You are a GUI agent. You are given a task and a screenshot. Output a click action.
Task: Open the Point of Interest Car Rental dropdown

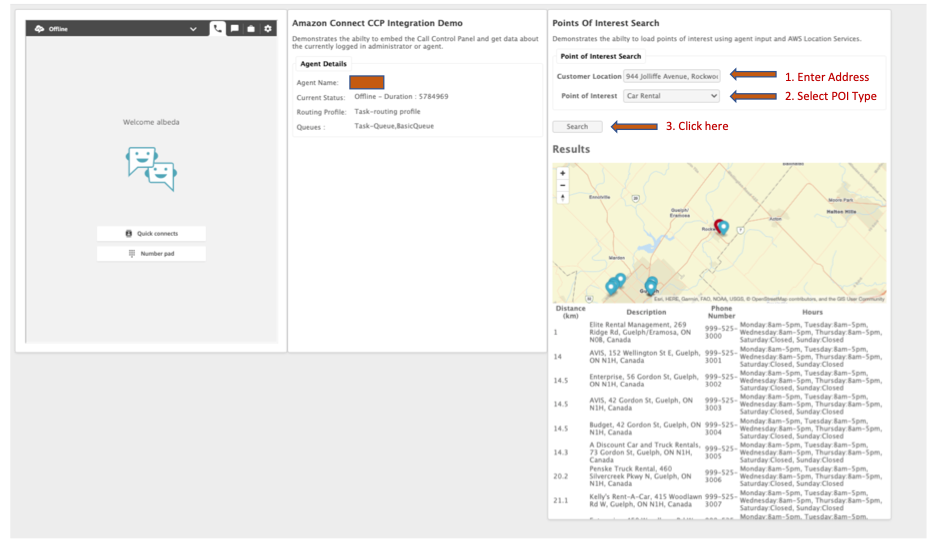671,96
